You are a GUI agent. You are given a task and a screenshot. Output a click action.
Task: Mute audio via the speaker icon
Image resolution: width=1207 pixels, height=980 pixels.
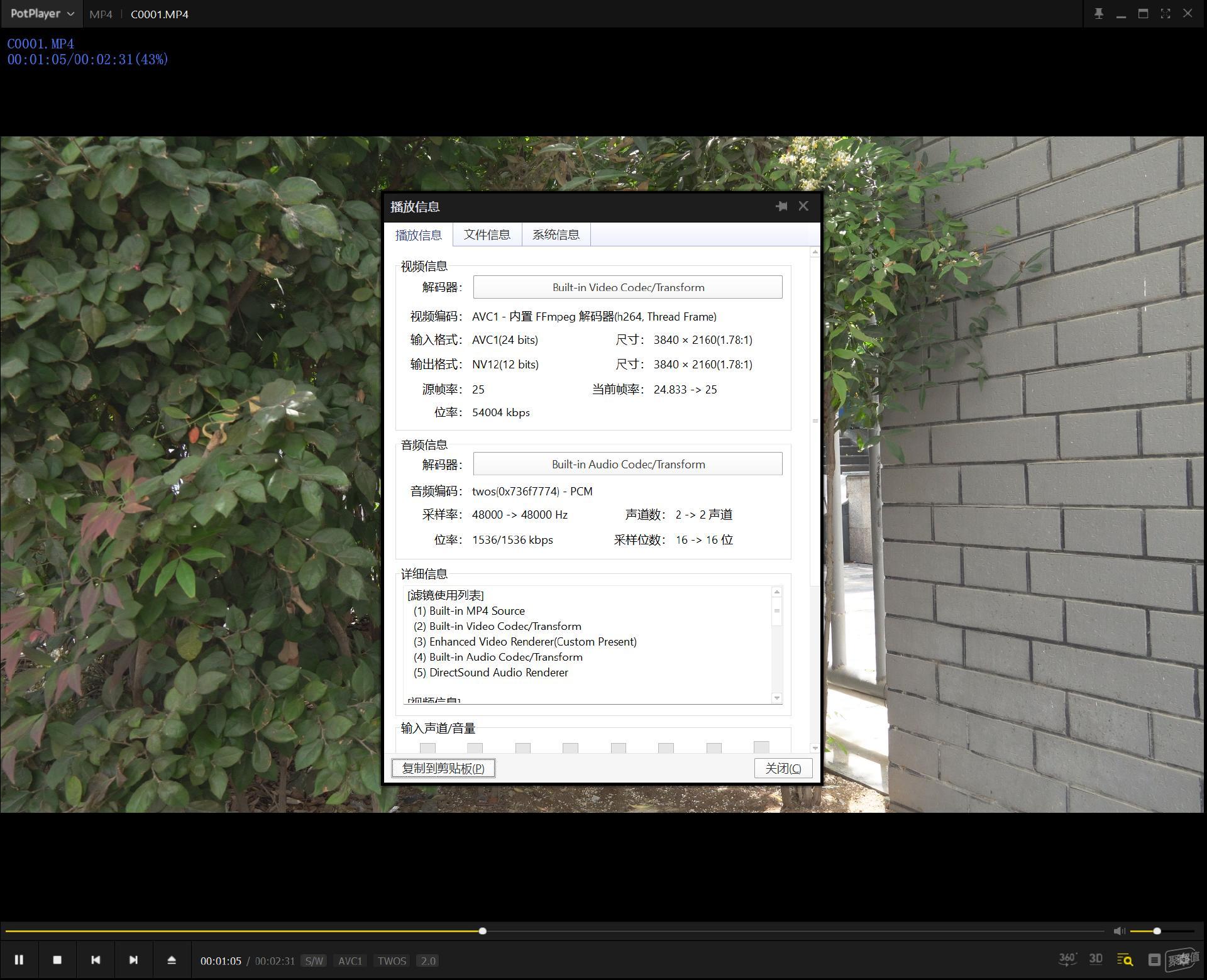1119,931
